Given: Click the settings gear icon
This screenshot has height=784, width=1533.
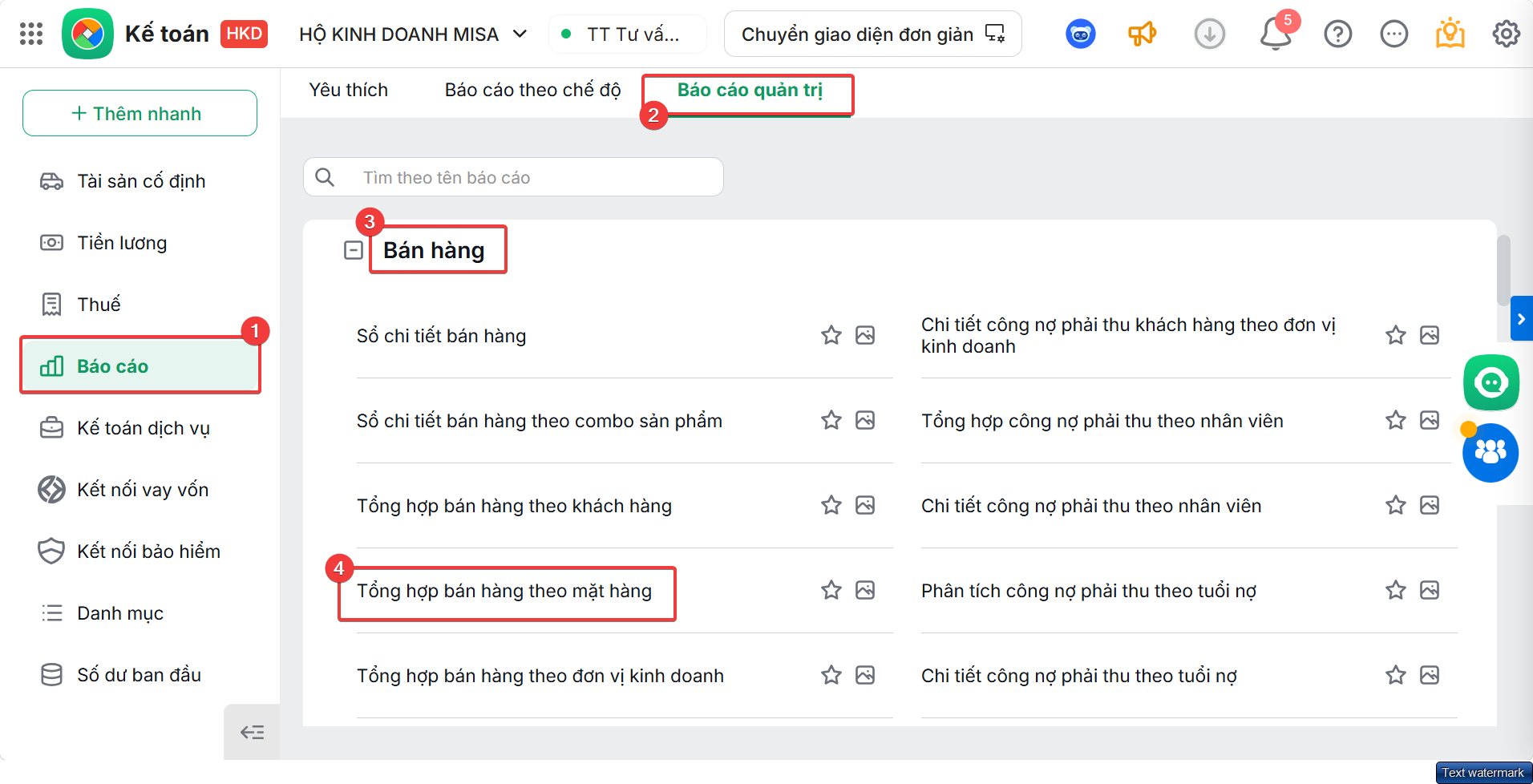Looking at the screenshot, I should pyautogui.click(x=1506, y=34).
